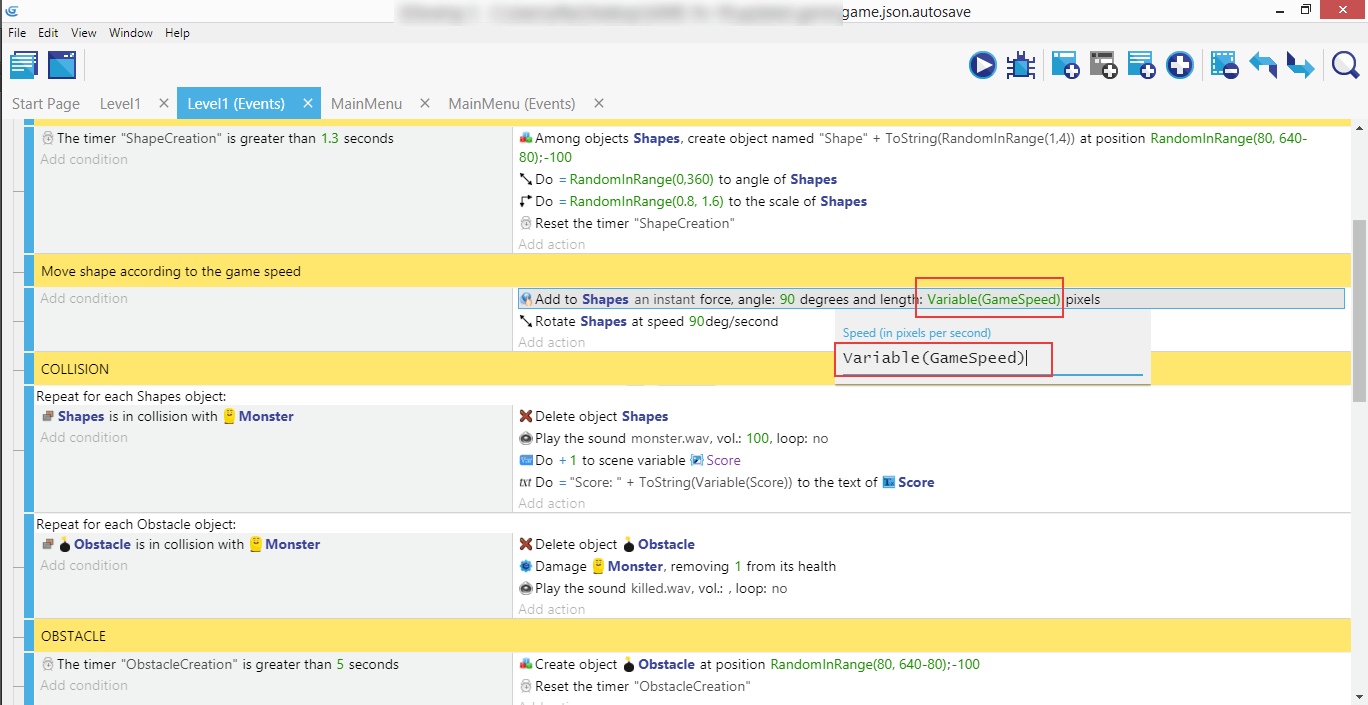Switch to the MainMenu (Events) tab
The height and width of the screenshot is (705, 1368).
pos(511,104)
